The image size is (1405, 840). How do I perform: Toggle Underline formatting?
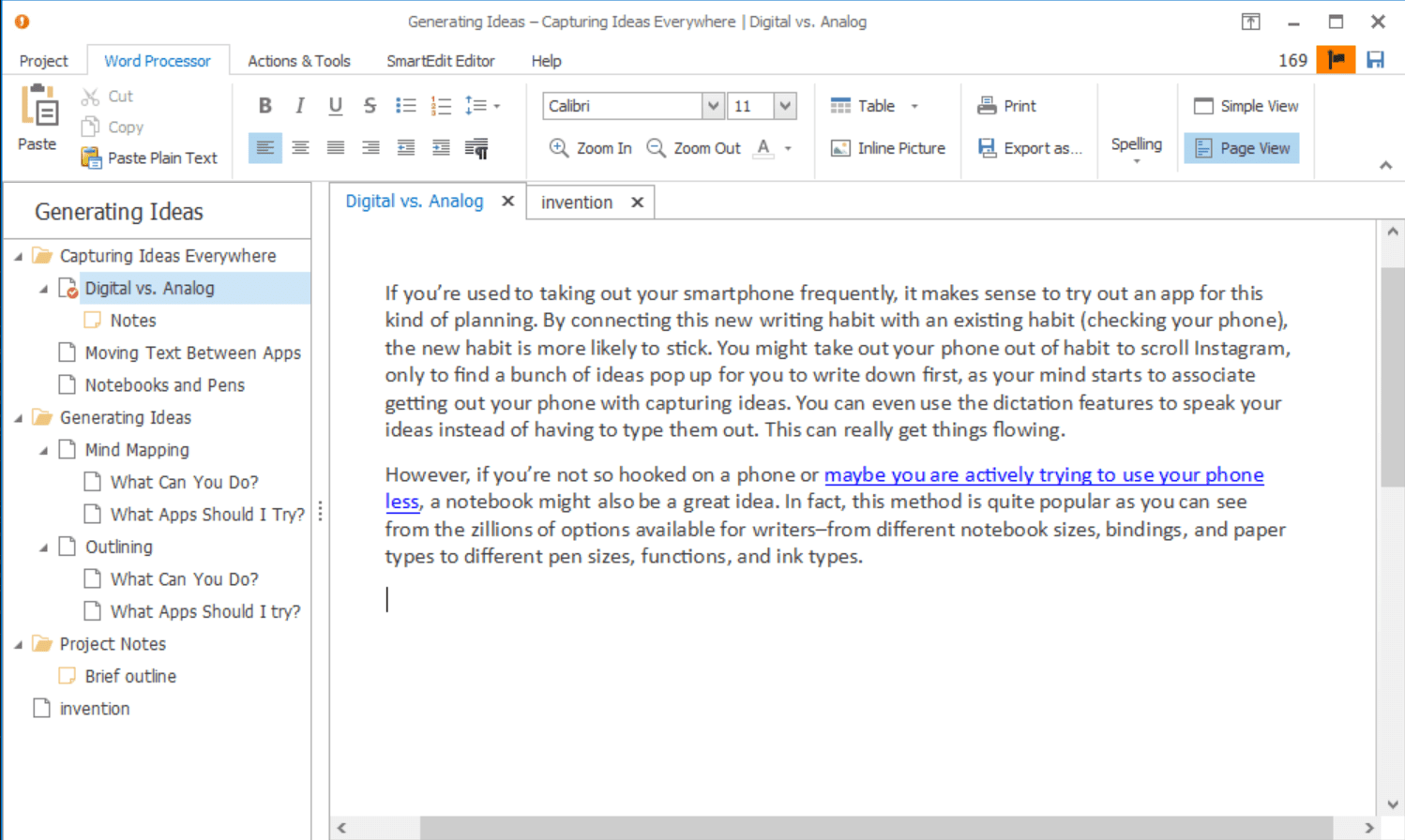[336, 106]
